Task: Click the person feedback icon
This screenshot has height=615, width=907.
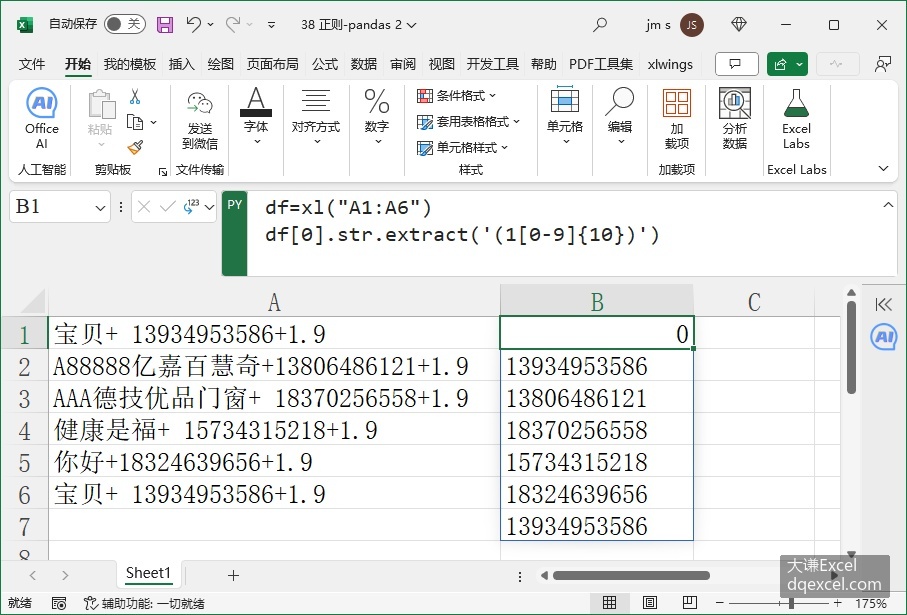Action: 882,64
